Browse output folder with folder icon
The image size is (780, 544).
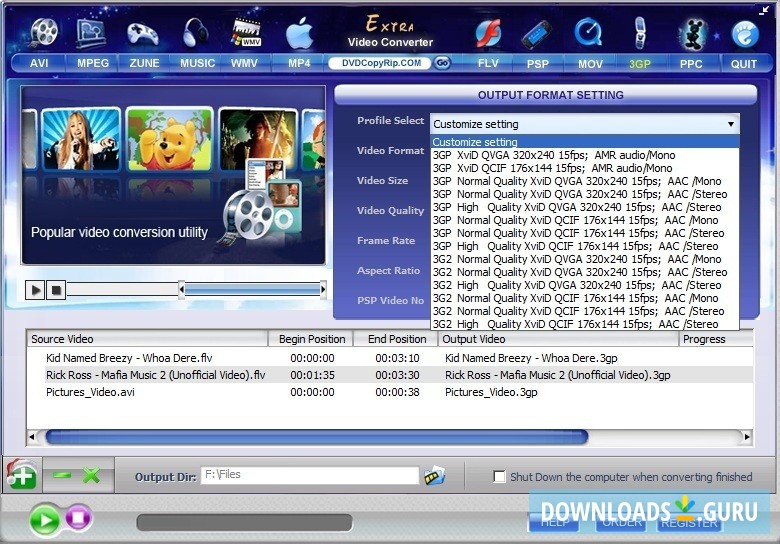(434, 475)
